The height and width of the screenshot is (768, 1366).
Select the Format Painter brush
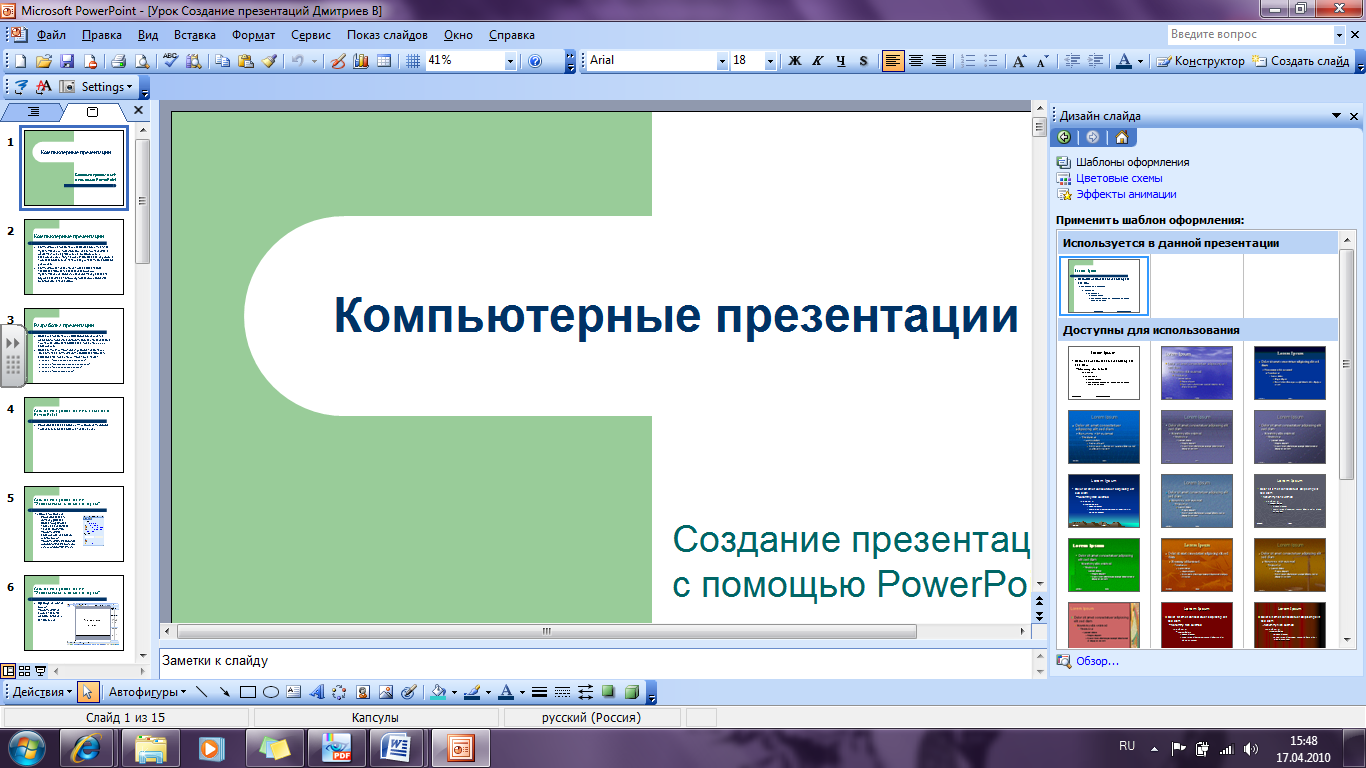[269, 61]
